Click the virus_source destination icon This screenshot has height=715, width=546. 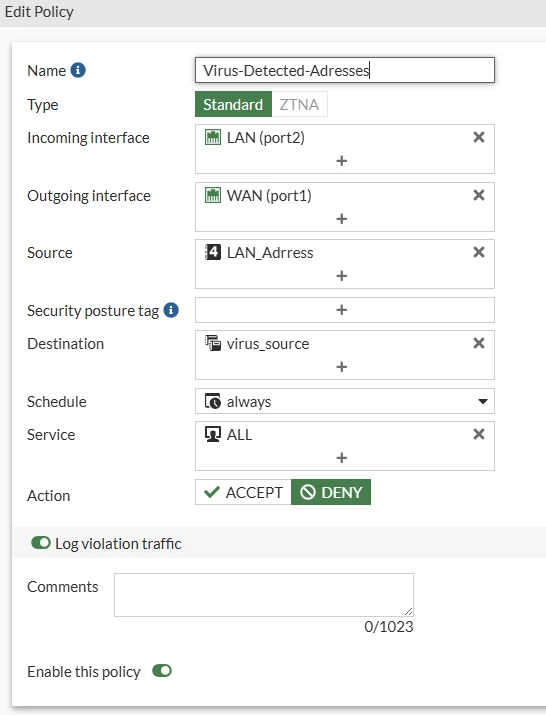213,343
